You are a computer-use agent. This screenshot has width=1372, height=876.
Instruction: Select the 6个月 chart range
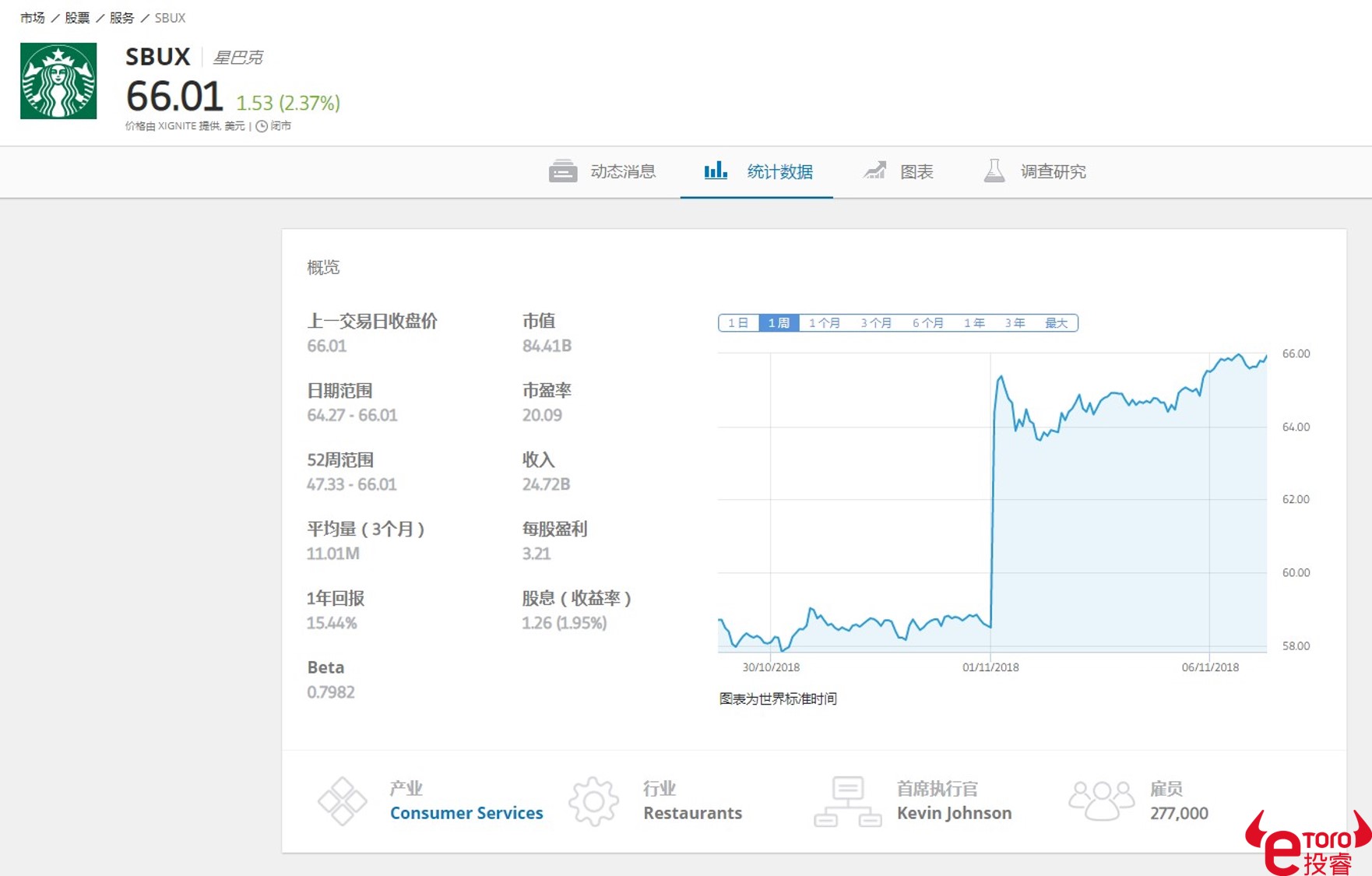pyautogui.click(x=928, y=323)
